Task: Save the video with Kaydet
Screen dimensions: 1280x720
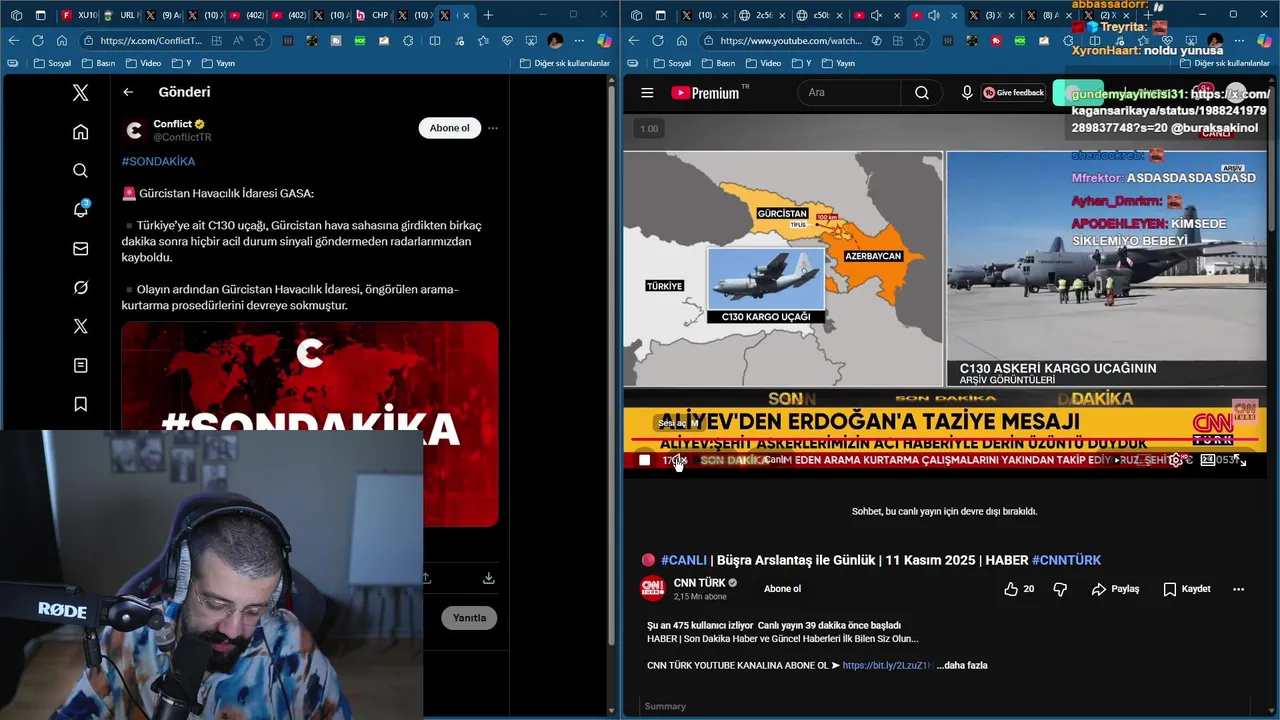Action: tap(1187, 589)
